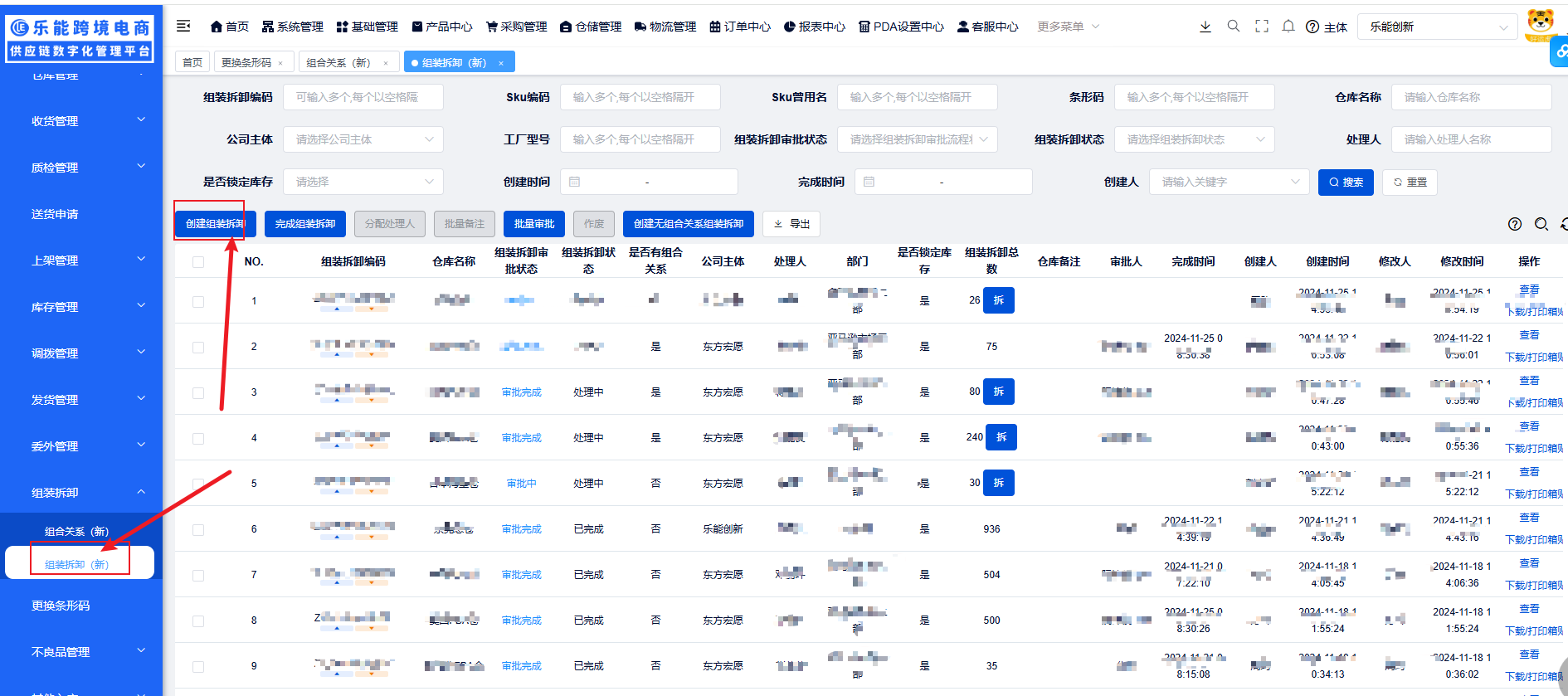Click the 审批中 status link in row 5

tap(521, 484)
